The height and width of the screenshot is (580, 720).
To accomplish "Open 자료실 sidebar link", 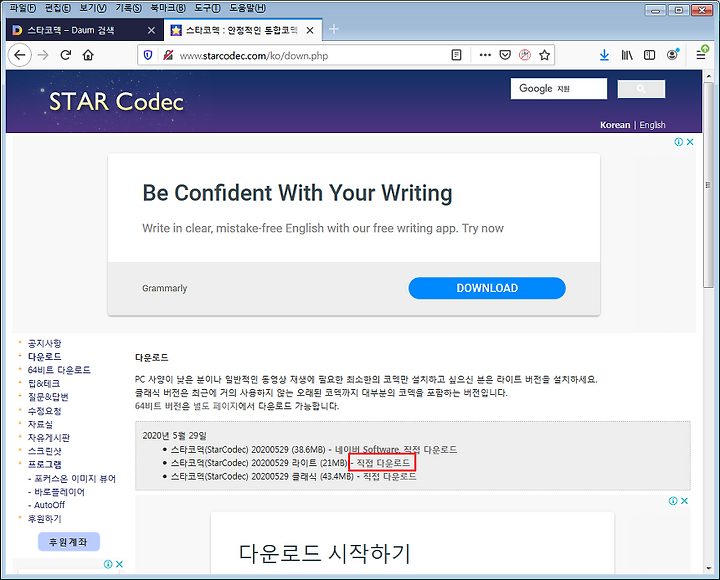I will 40,424.
